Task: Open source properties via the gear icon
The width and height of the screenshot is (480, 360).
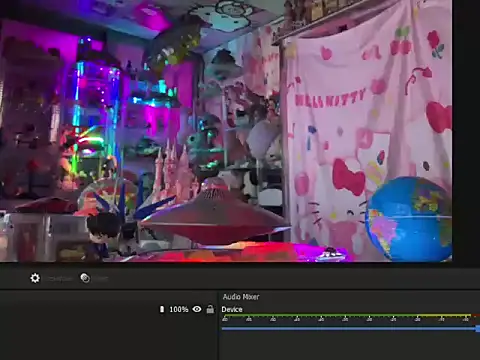Action: pos(35,278)
